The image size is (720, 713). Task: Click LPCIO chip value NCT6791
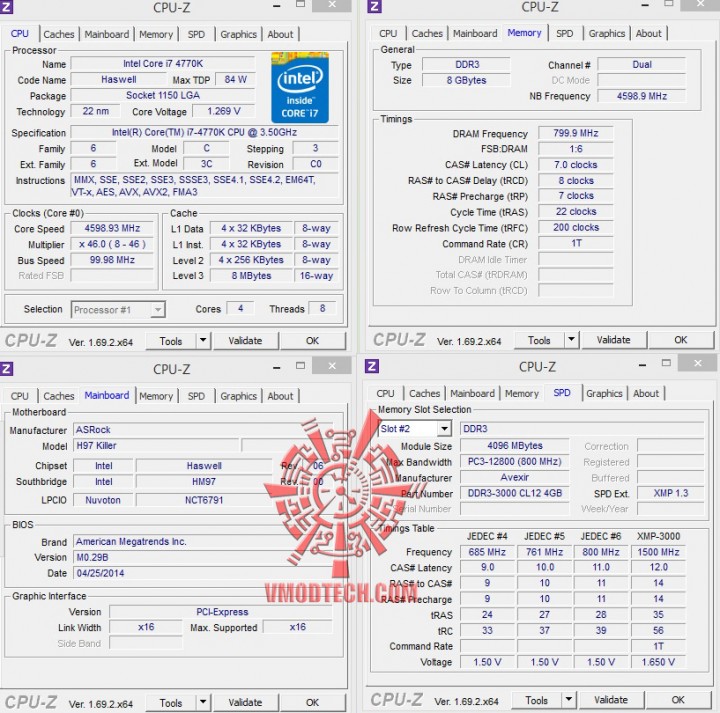[x=204, y=500]
